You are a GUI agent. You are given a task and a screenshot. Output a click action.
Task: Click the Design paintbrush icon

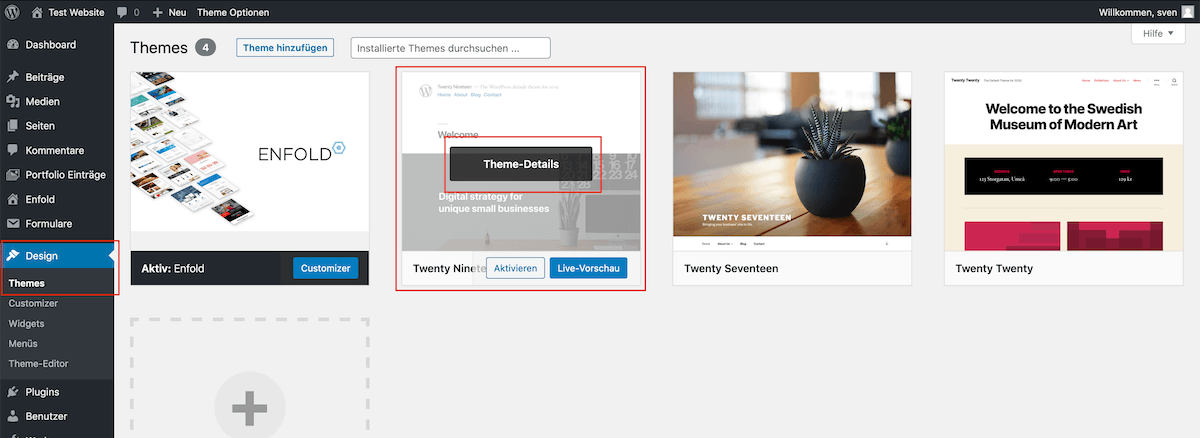point(13,256)
